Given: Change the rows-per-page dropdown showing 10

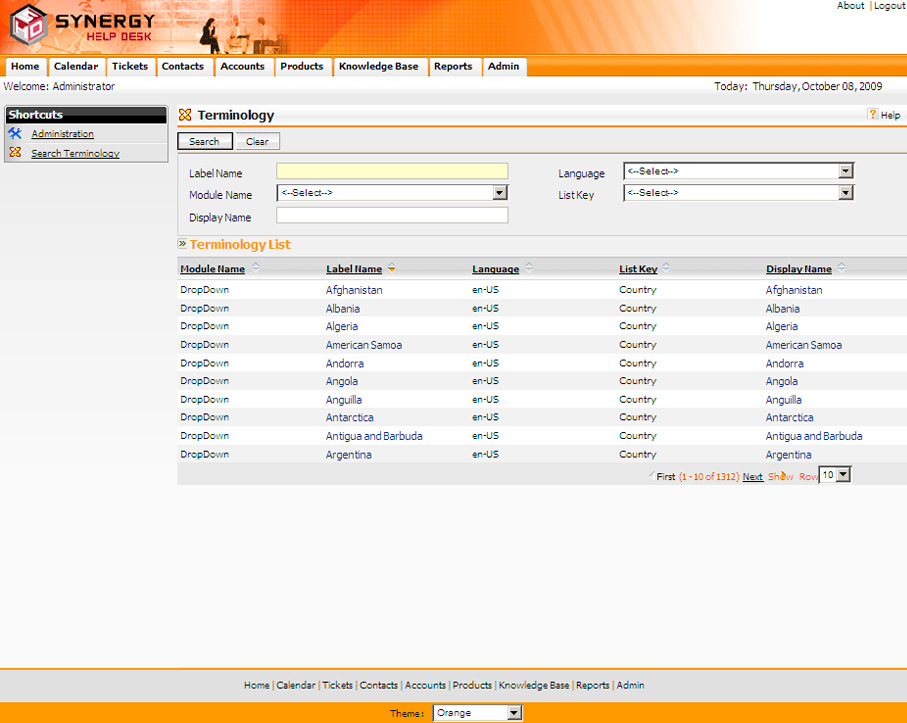Looking at the screenshot, I should click(842, 475).
